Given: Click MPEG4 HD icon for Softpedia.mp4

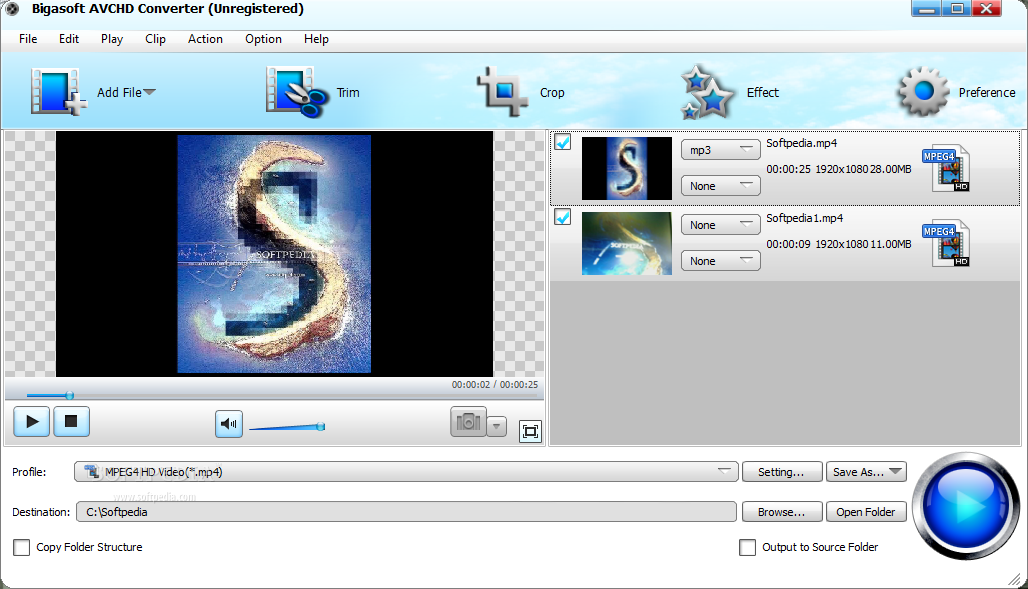Looking at the screenshot, I should [945, 168].
